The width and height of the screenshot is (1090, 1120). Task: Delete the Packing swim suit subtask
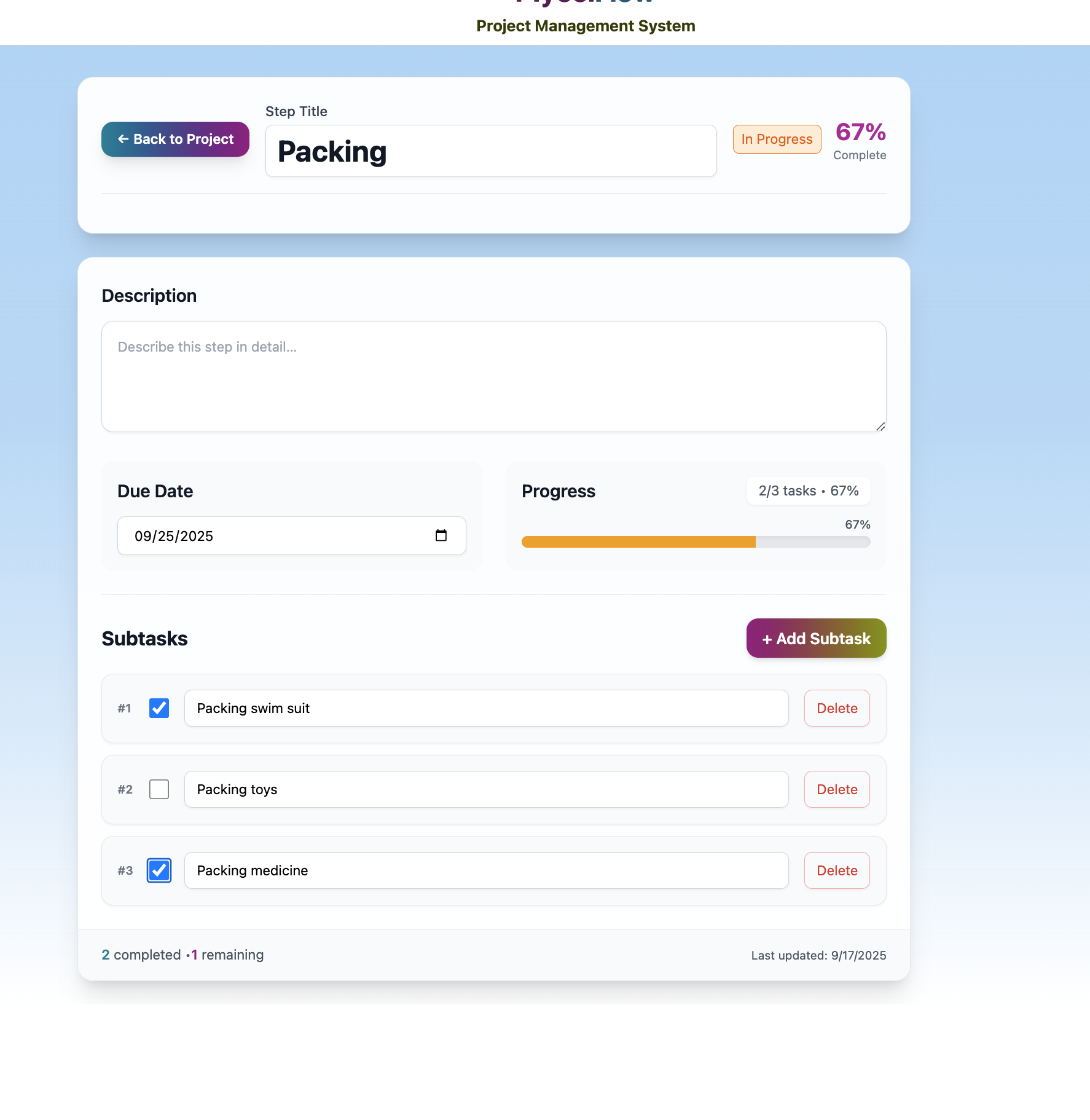click(x=836, y=708)
